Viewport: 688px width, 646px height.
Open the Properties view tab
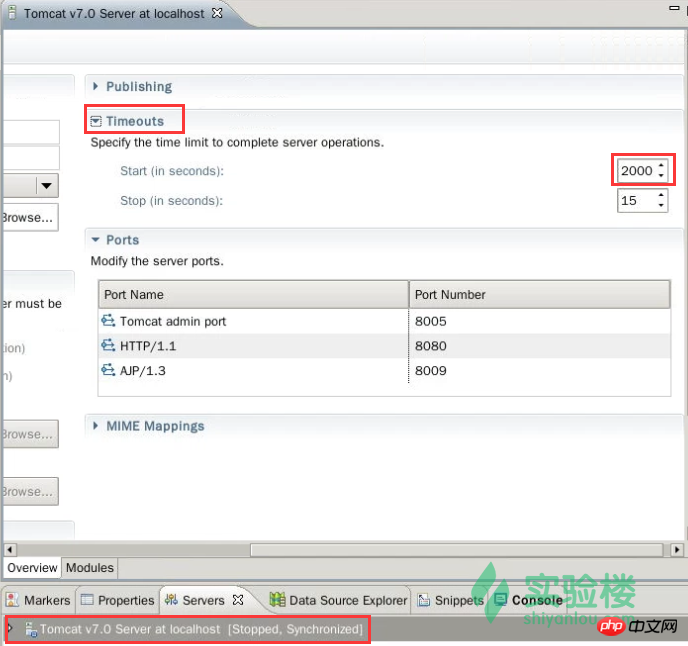point(118,600)
